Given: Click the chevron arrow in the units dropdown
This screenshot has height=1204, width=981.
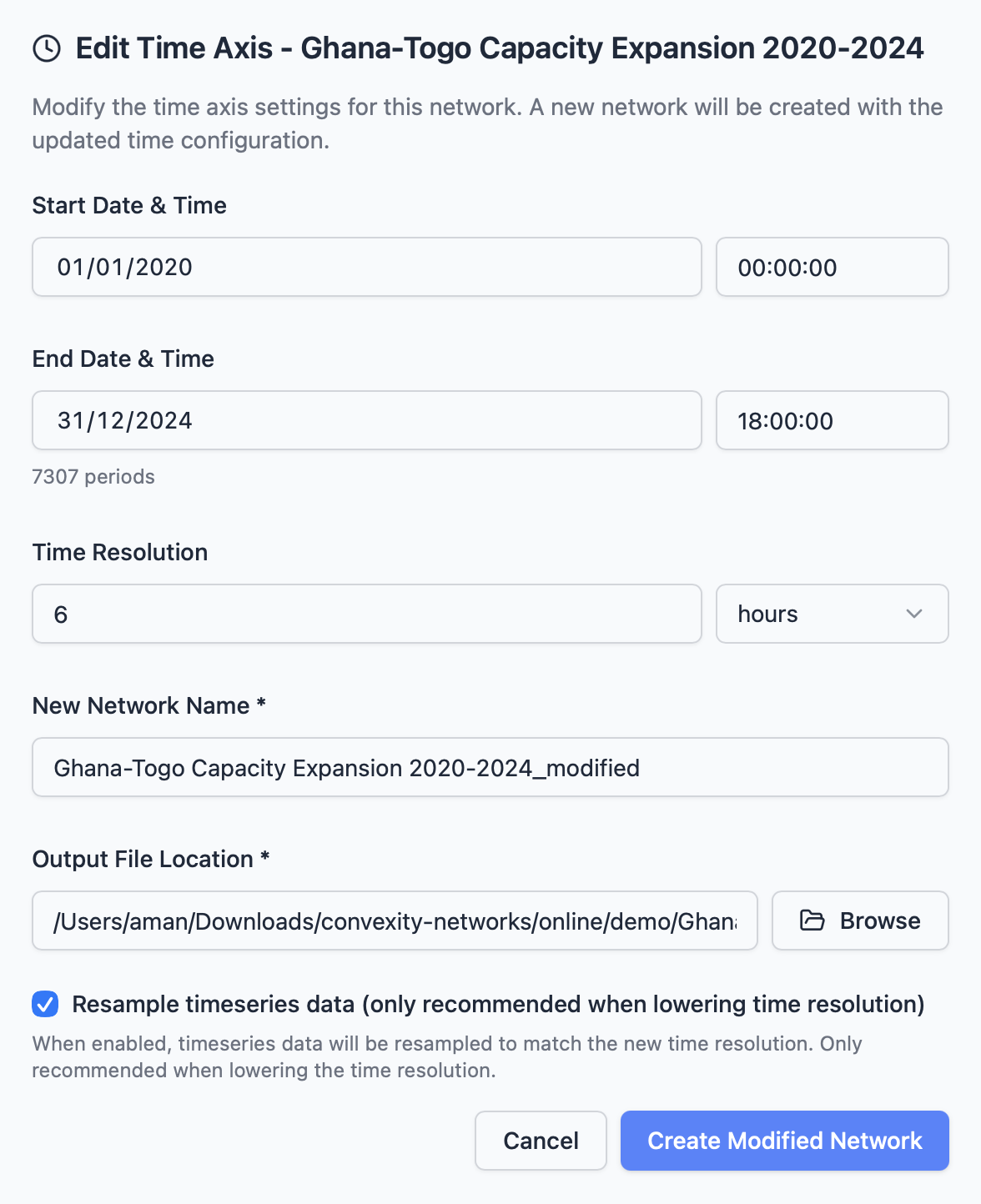Looking at the screenshot, I should point(914,614).
